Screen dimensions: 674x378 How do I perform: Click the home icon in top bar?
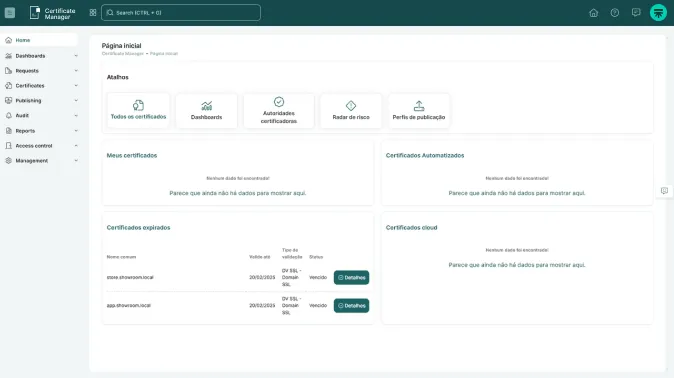click(594, 13)
